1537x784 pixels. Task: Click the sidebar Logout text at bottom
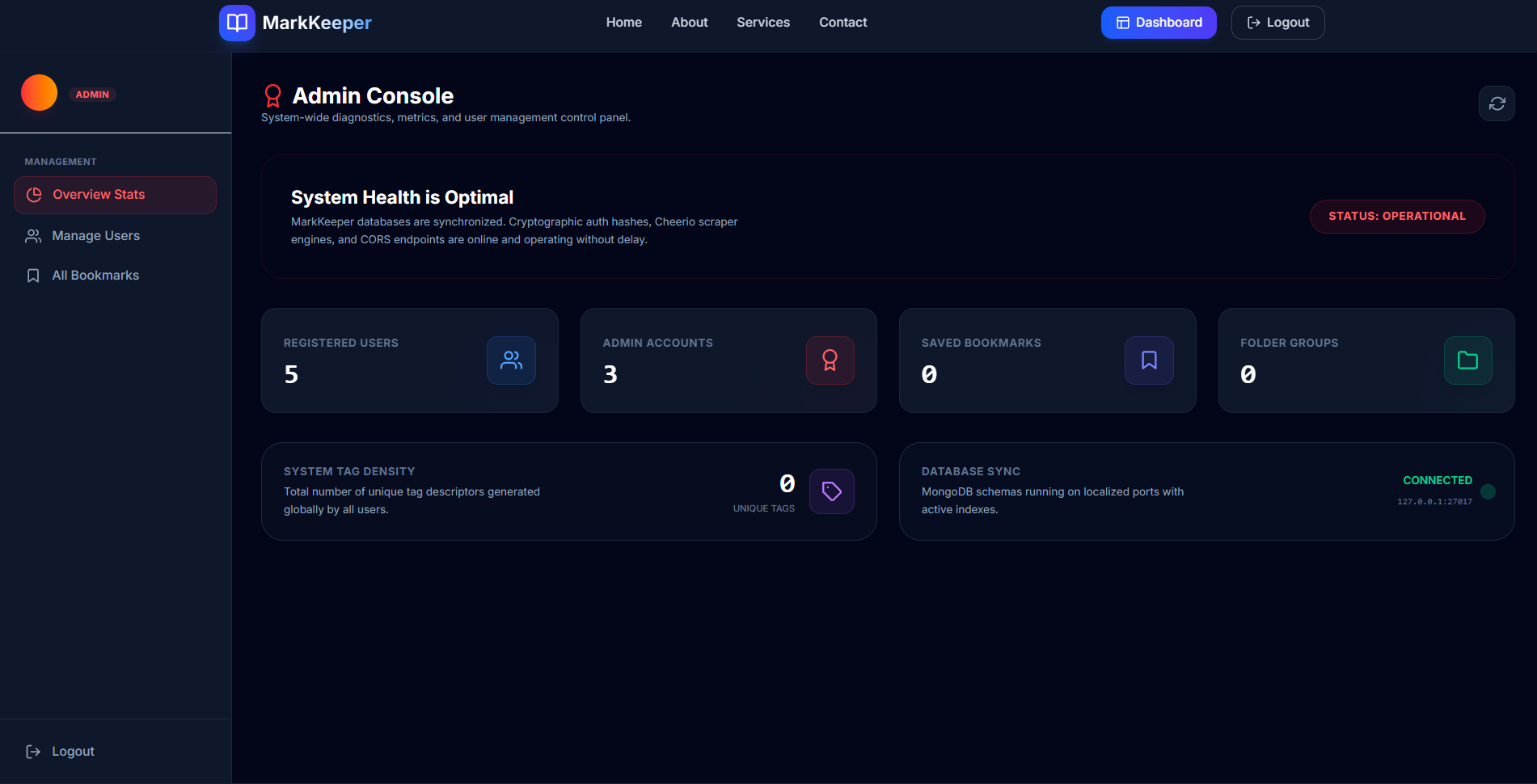click(74, 752)
